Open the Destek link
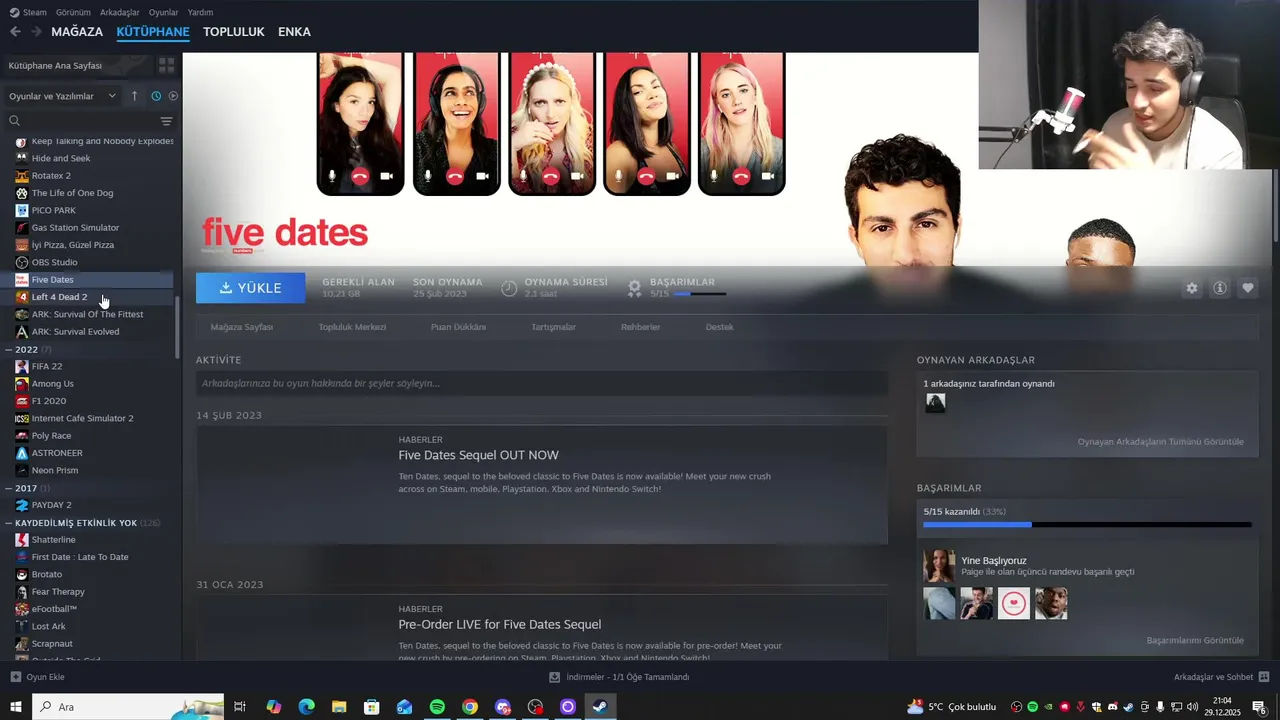This screenshot has height=720, width=1280. (720, 327)
